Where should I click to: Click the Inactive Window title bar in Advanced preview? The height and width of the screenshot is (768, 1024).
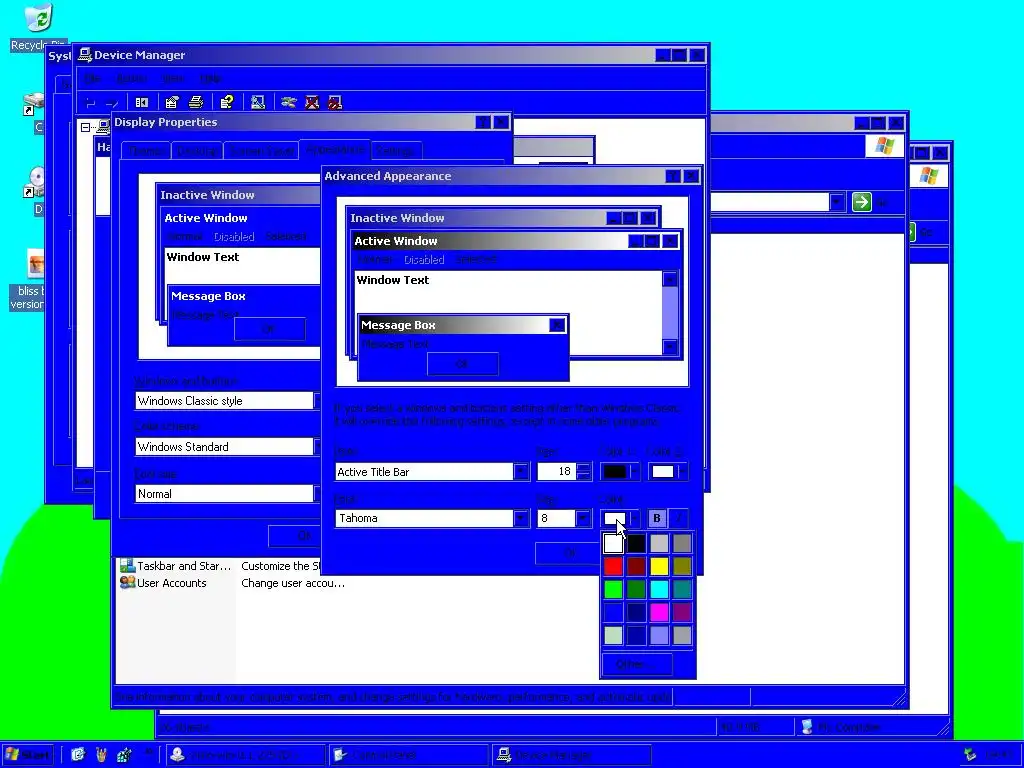pyautogui.click(x=503, y=217)
